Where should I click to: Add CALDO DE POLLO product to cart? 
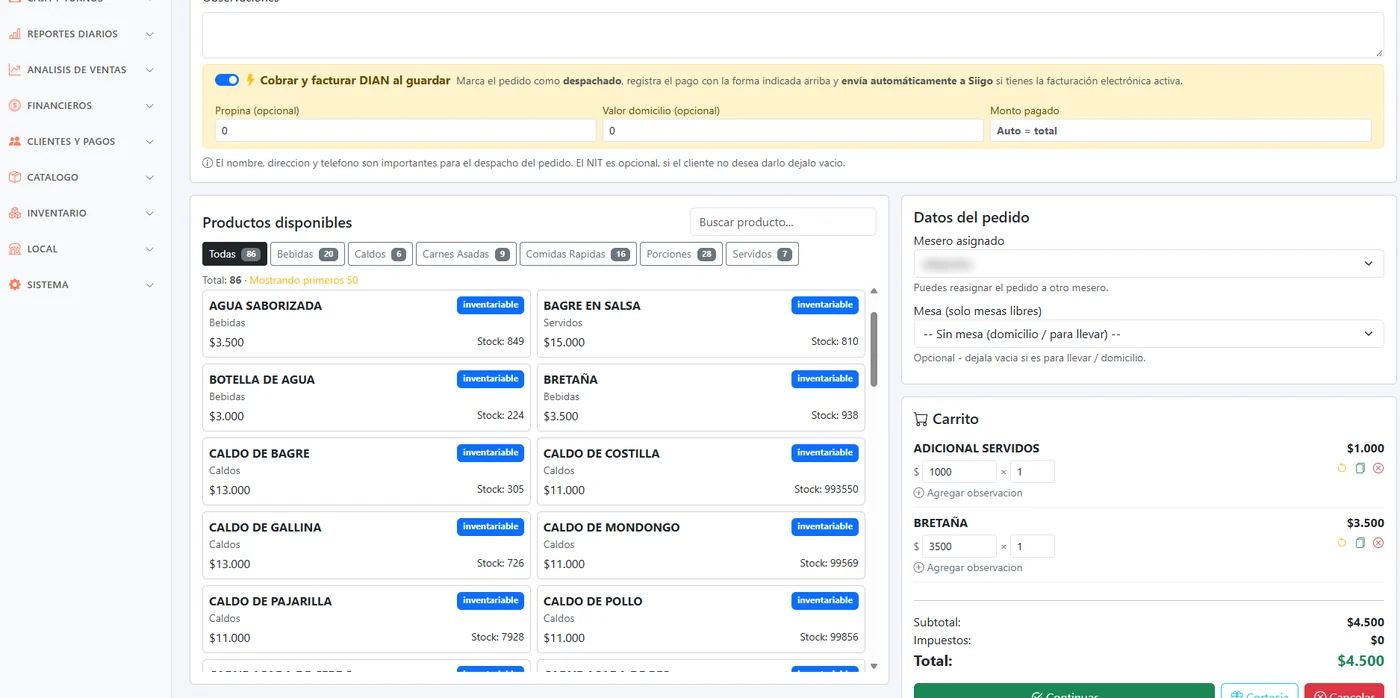pos(701,620)
